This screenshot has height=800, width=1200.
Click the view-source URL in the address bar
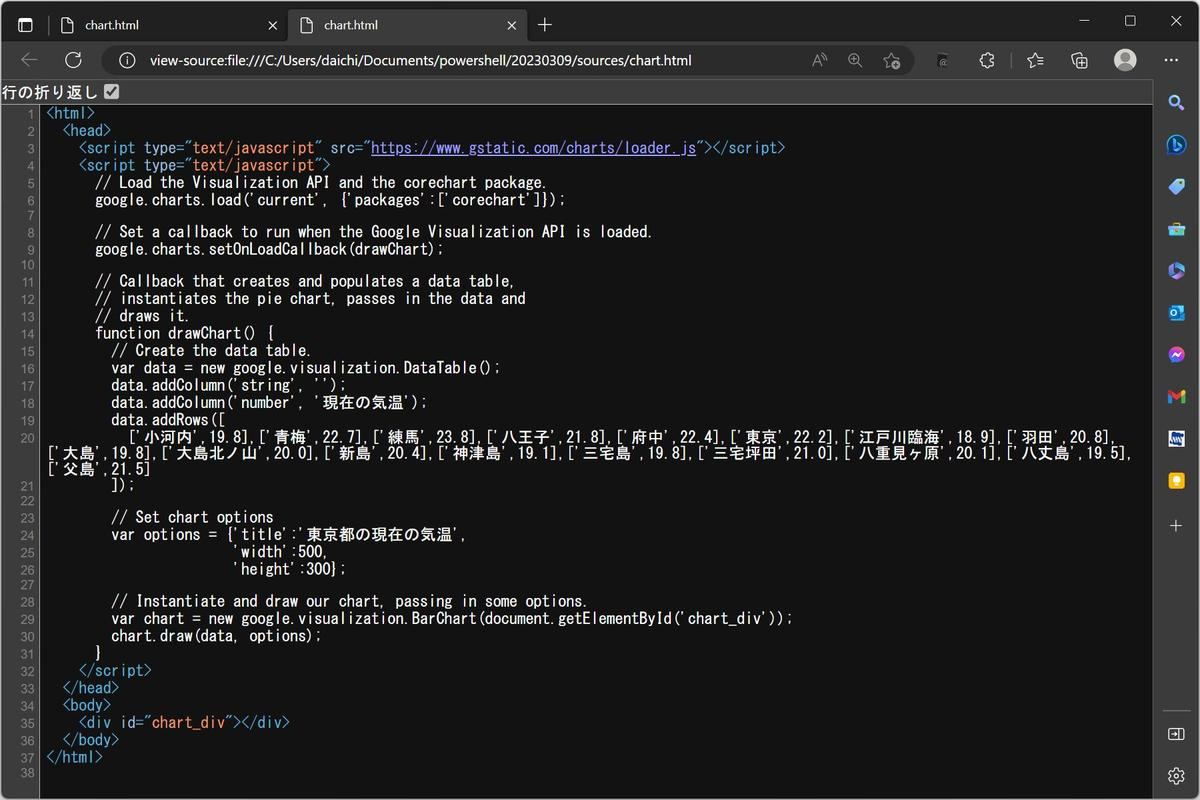421,60
